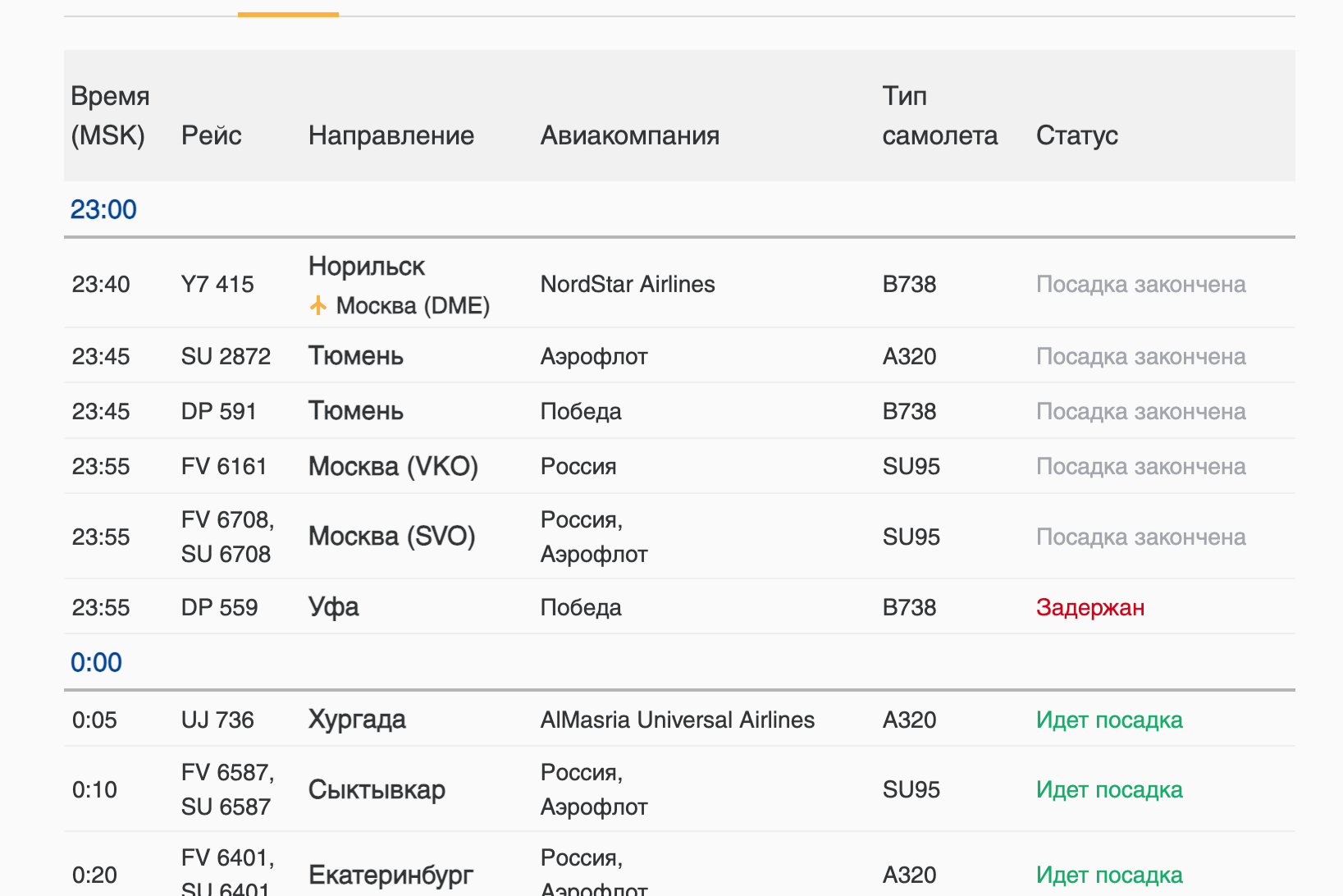The width and height of the screenshot is (1343, 896).
Task: Open flight Y7 415
Action: pyautogui.click(x=217, y=285)
